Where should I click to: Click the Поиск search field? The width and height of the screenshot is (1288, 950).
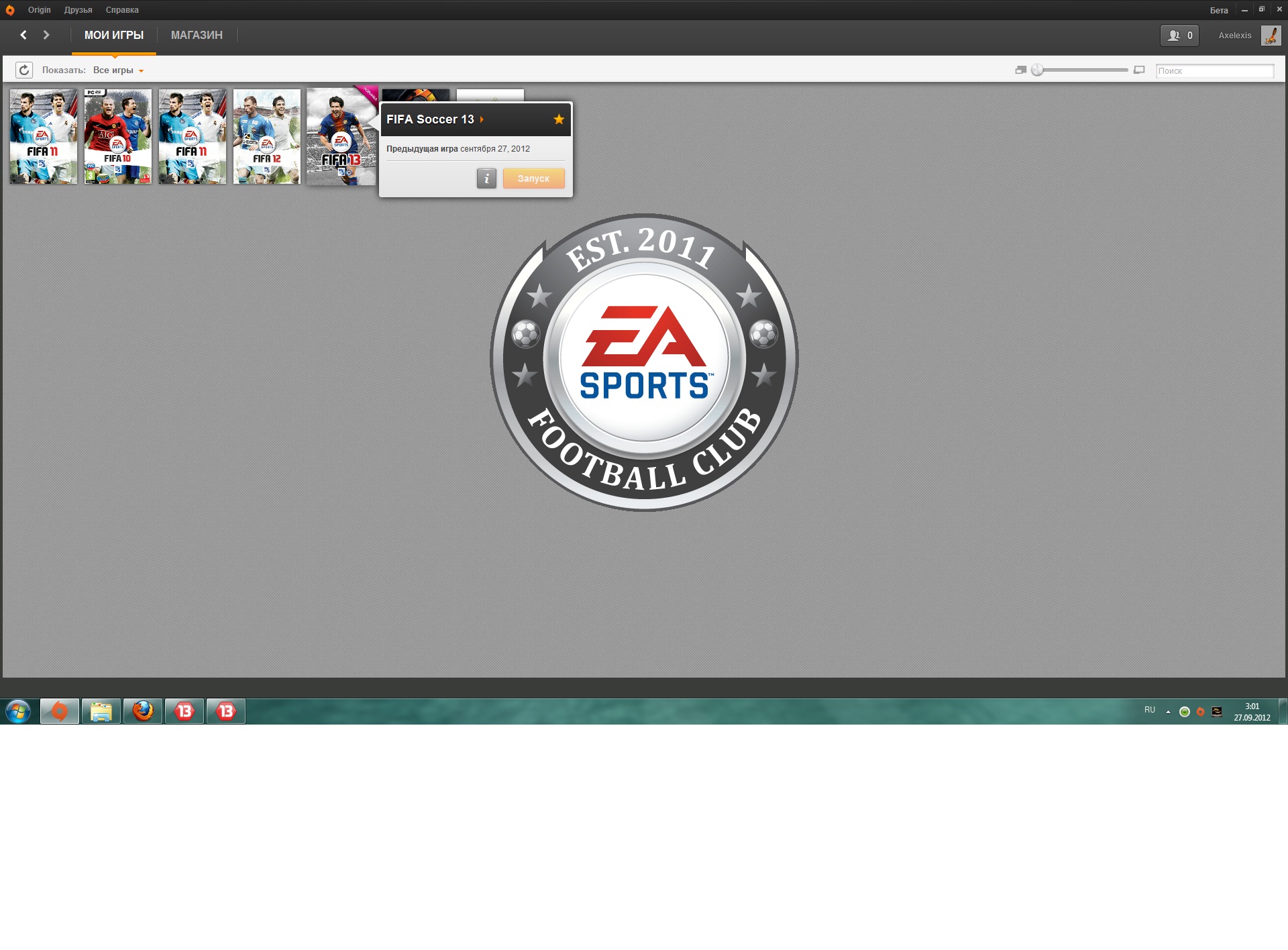pos(1214,70)
